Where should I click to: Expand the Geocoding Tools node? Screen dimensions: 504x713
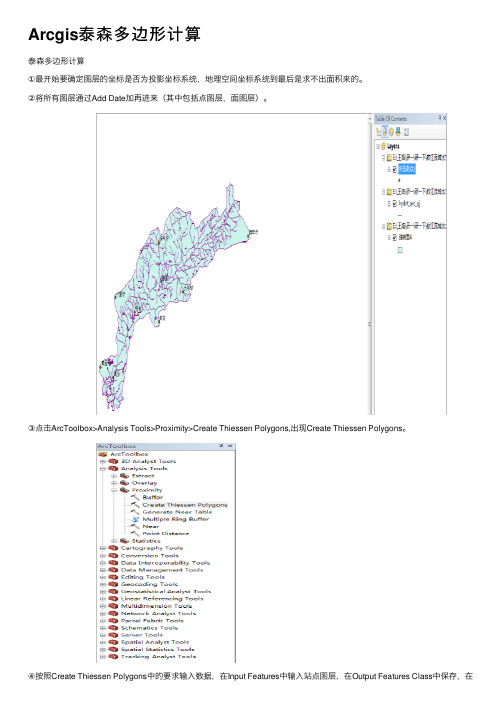tap(103, 584)
